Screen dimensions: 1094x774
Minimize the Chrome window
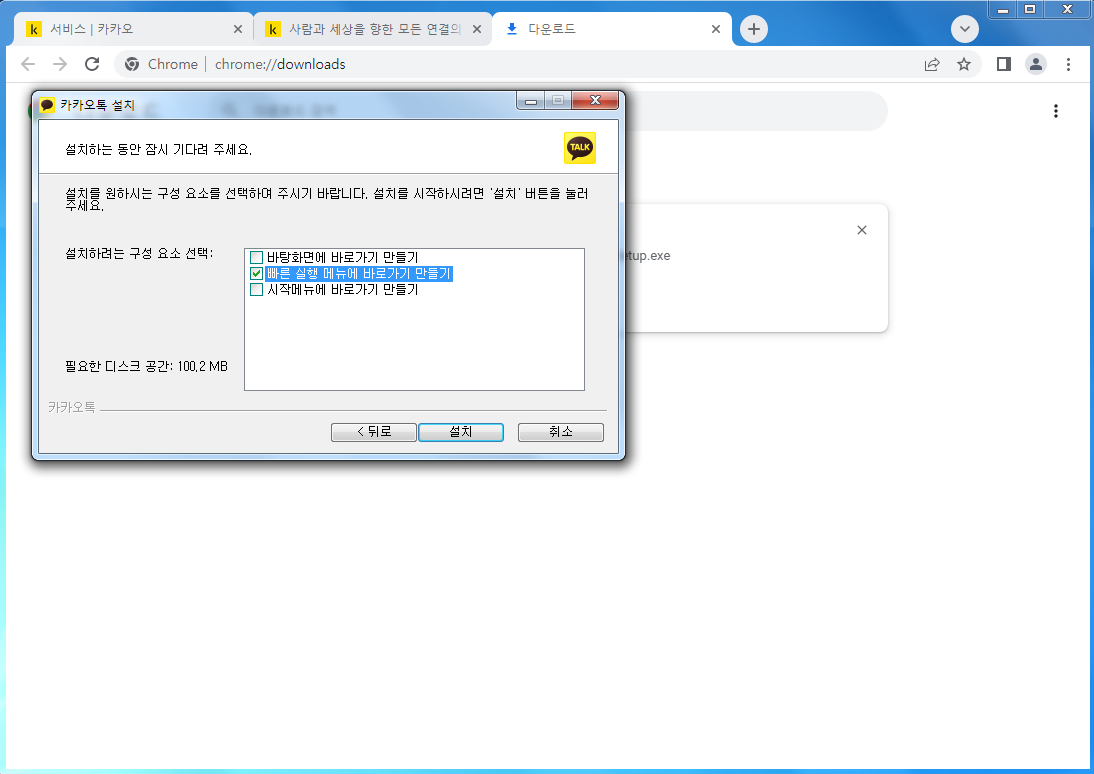point(1003,9)
